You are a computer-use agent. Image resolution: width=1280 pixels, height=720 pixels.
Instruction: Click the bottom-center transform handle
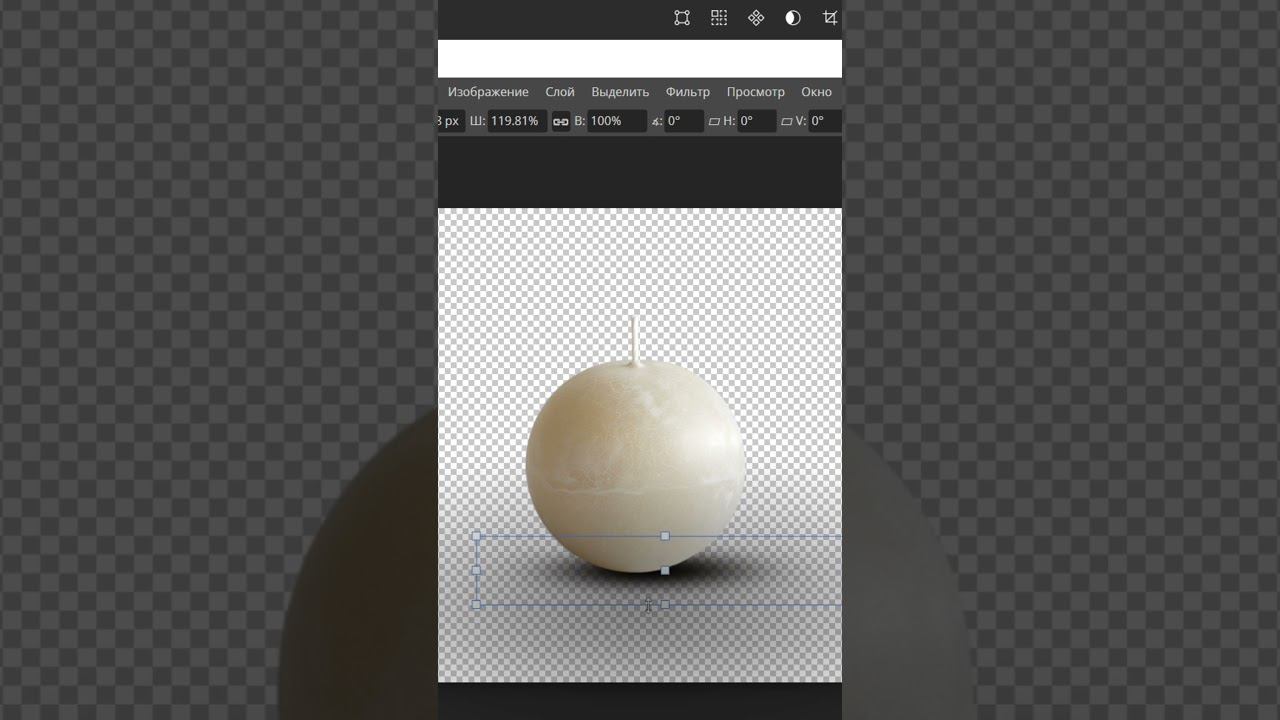click(665, 604)
